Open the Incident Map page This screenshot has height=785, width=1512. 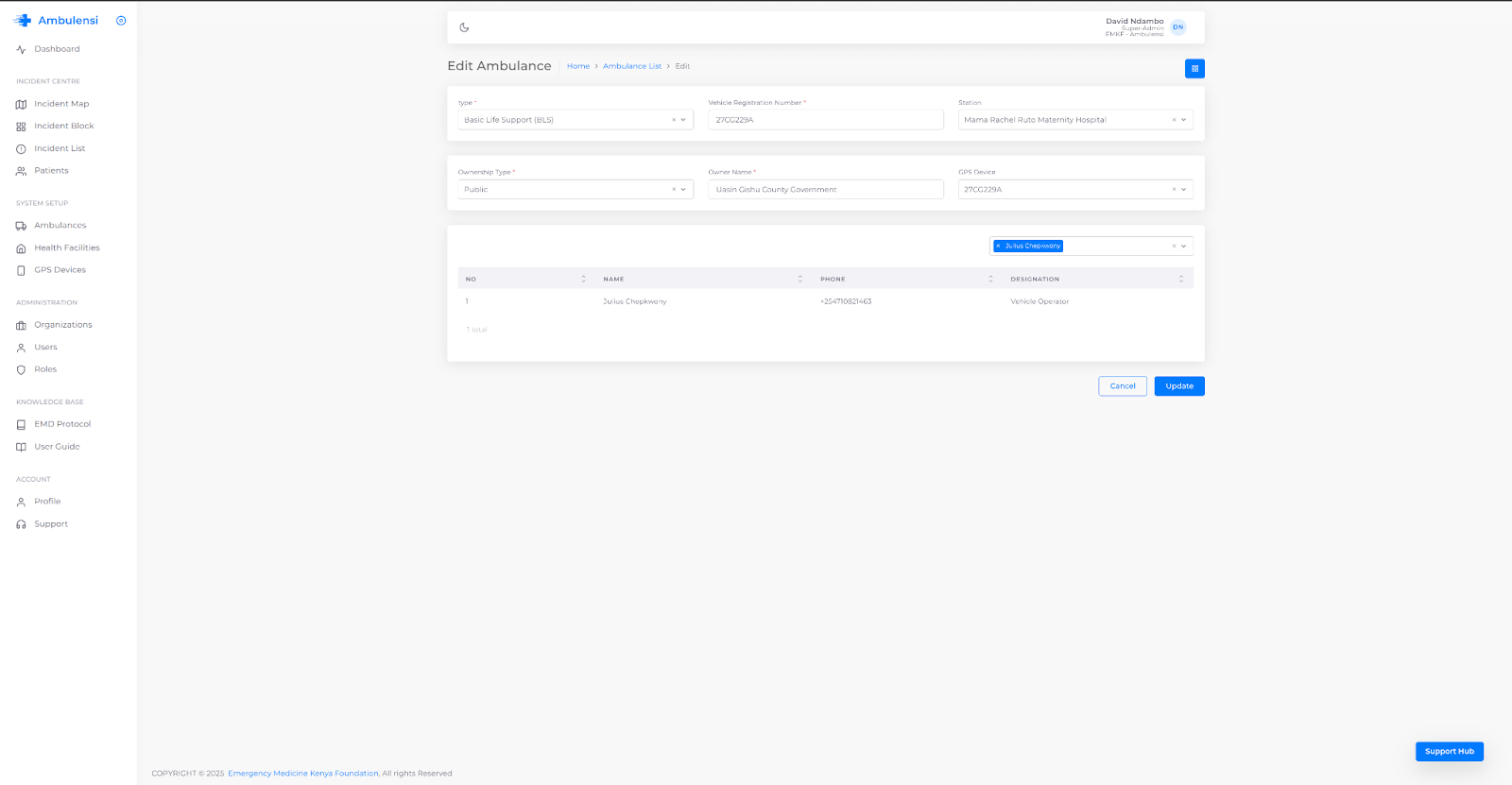[61, 104]
